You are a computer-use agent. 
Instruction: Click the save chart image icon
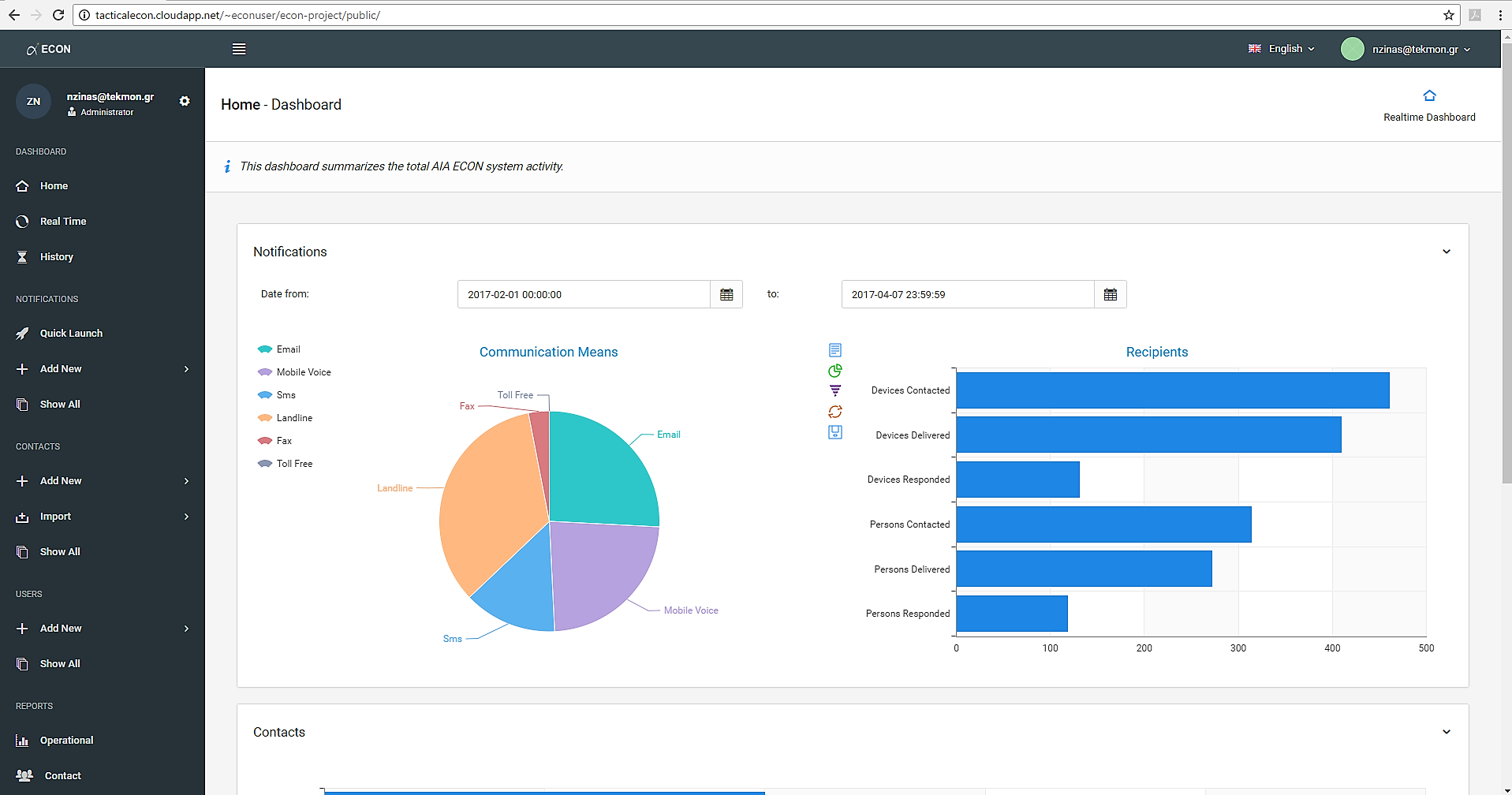point(835,432)
